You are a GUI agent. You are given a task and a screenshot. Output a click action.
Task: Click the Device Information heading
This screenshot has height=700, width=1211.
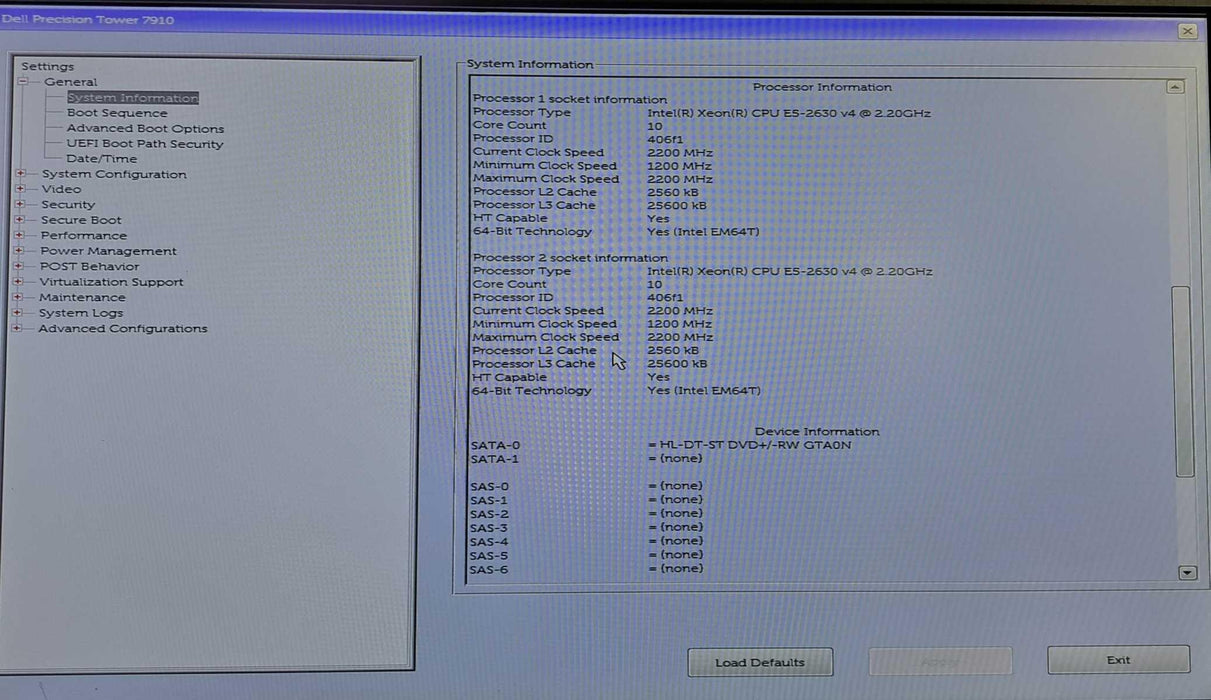coord(817,431)
